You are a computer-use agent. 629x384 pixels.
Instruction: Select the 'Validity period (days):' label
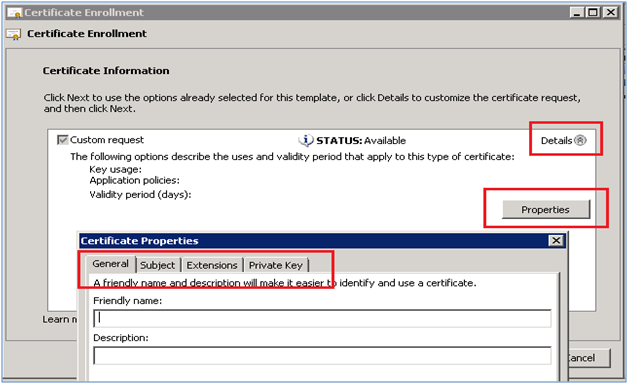pos(140,195)
